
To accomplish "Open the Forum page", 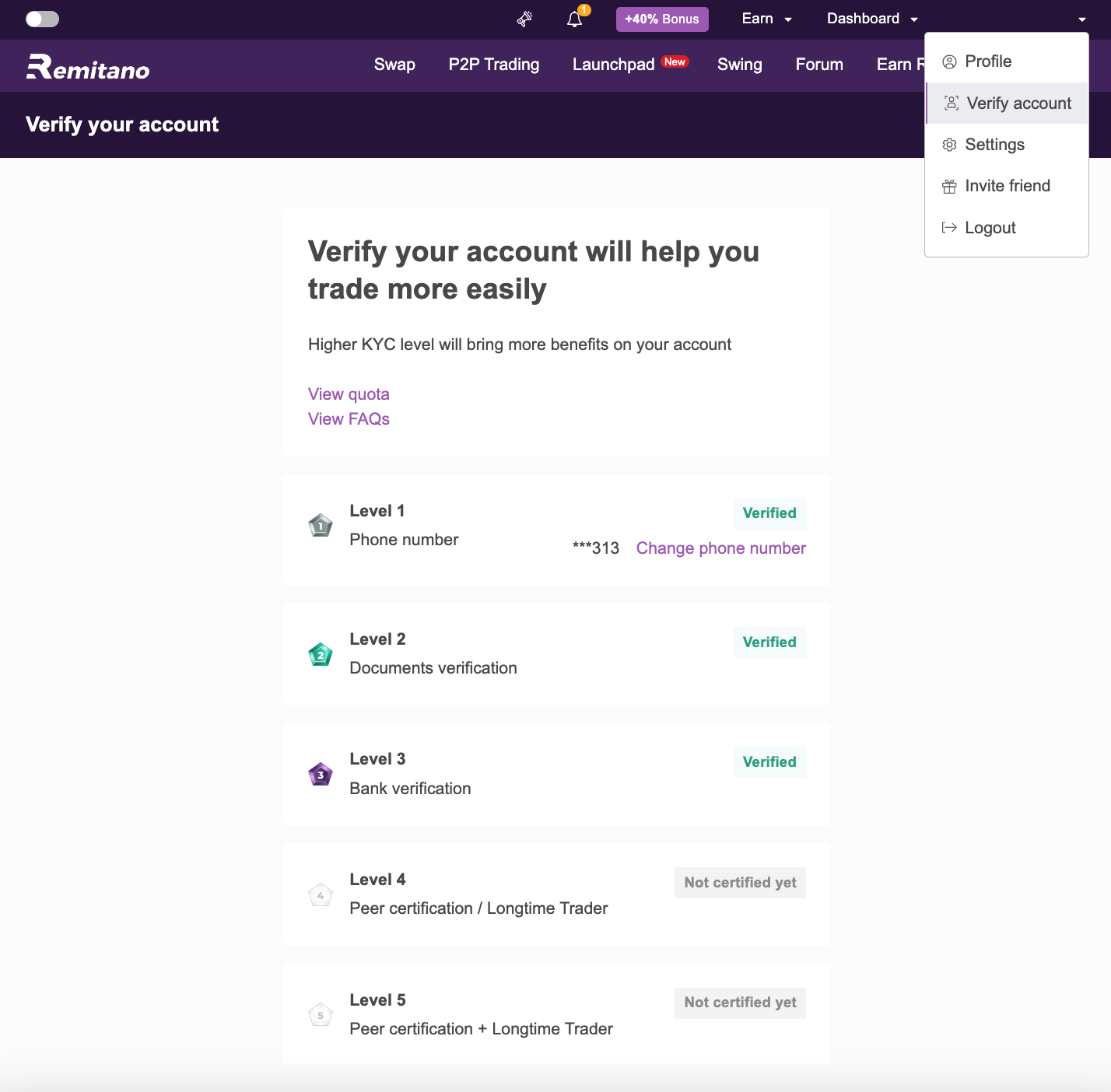I will pos(819,65).
